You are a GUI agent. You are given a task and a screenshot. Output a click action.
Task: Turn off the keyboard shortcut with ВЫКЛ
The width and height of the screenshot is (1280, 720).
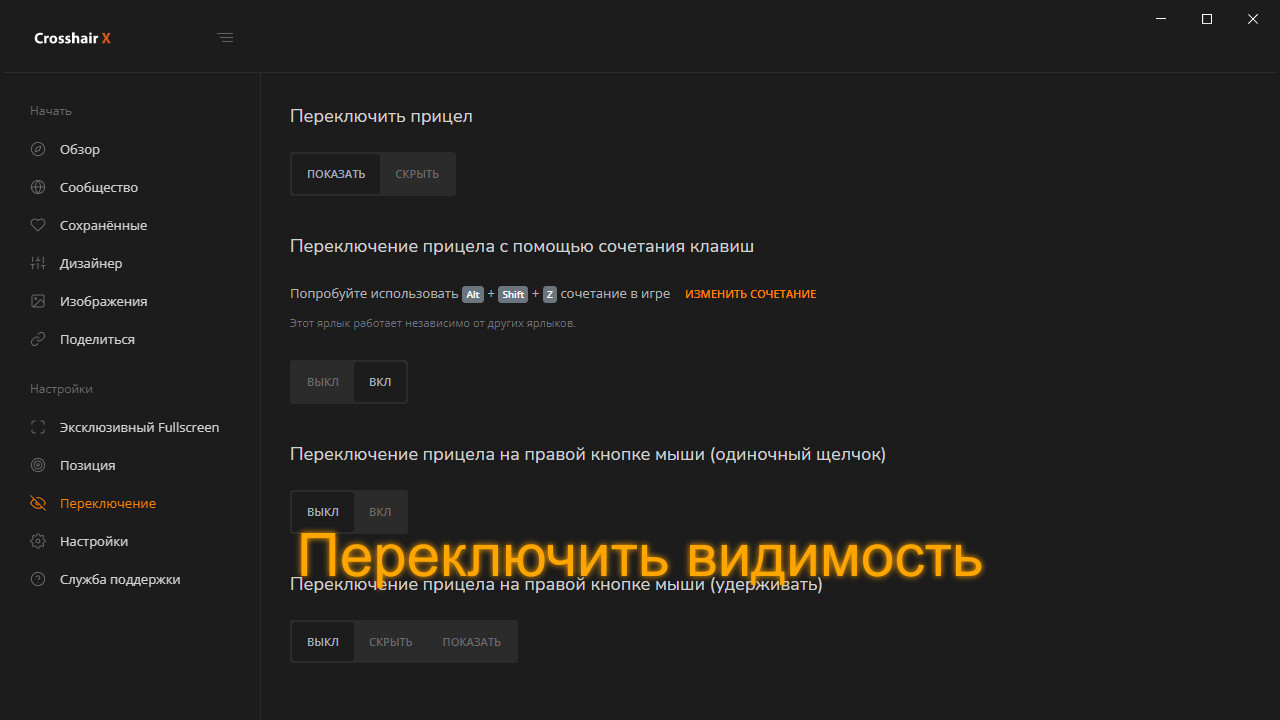coord(323,382)
